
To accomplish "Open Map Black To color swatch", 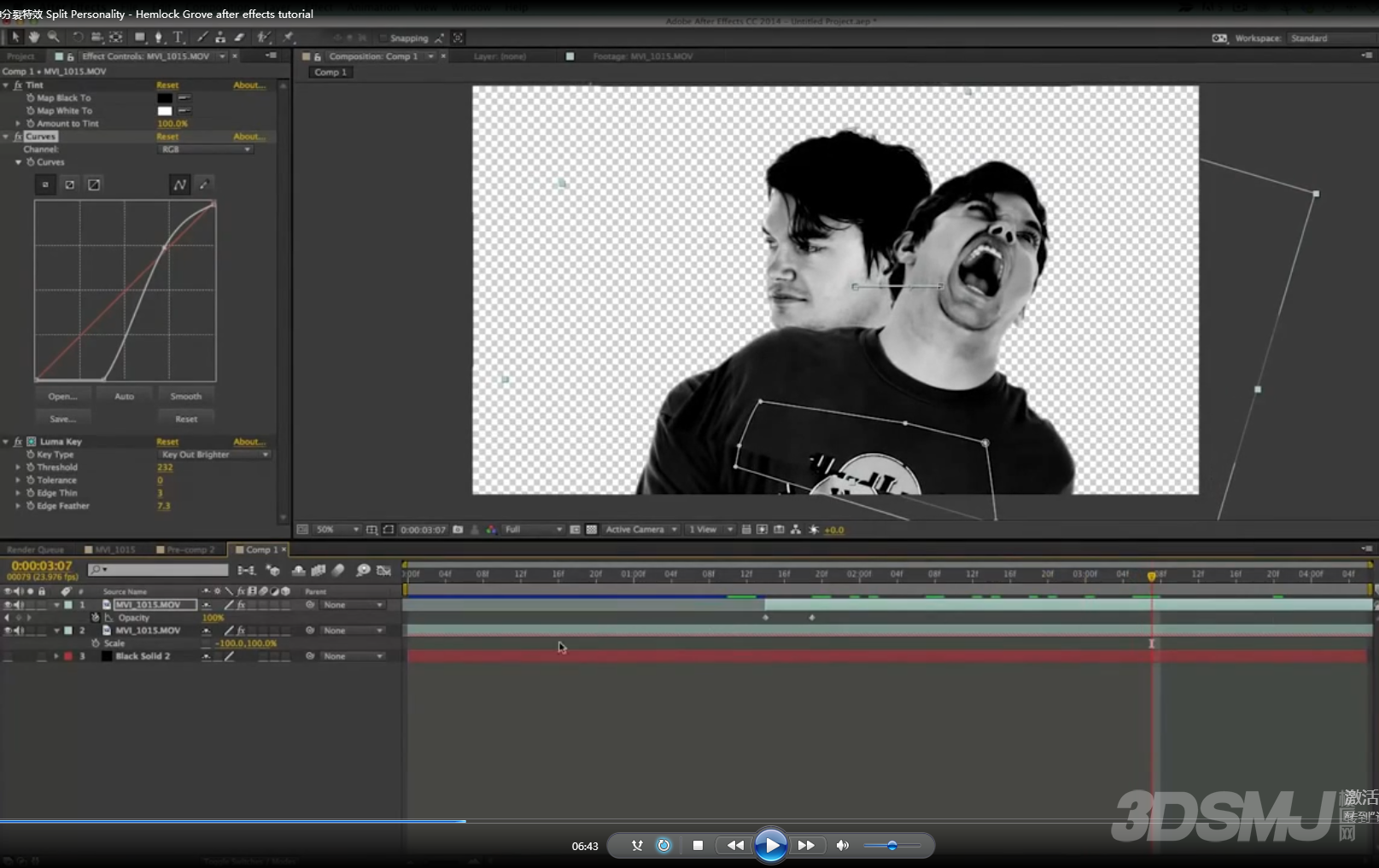I will (165, 98).
